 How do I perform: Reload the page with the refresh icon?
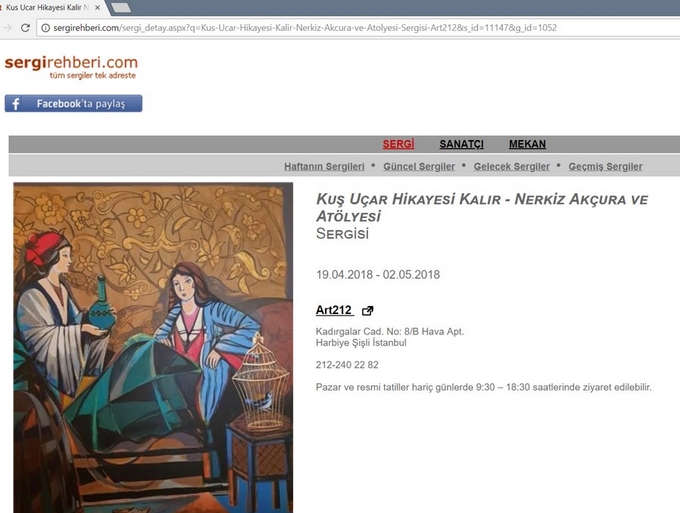click(25, 28)
